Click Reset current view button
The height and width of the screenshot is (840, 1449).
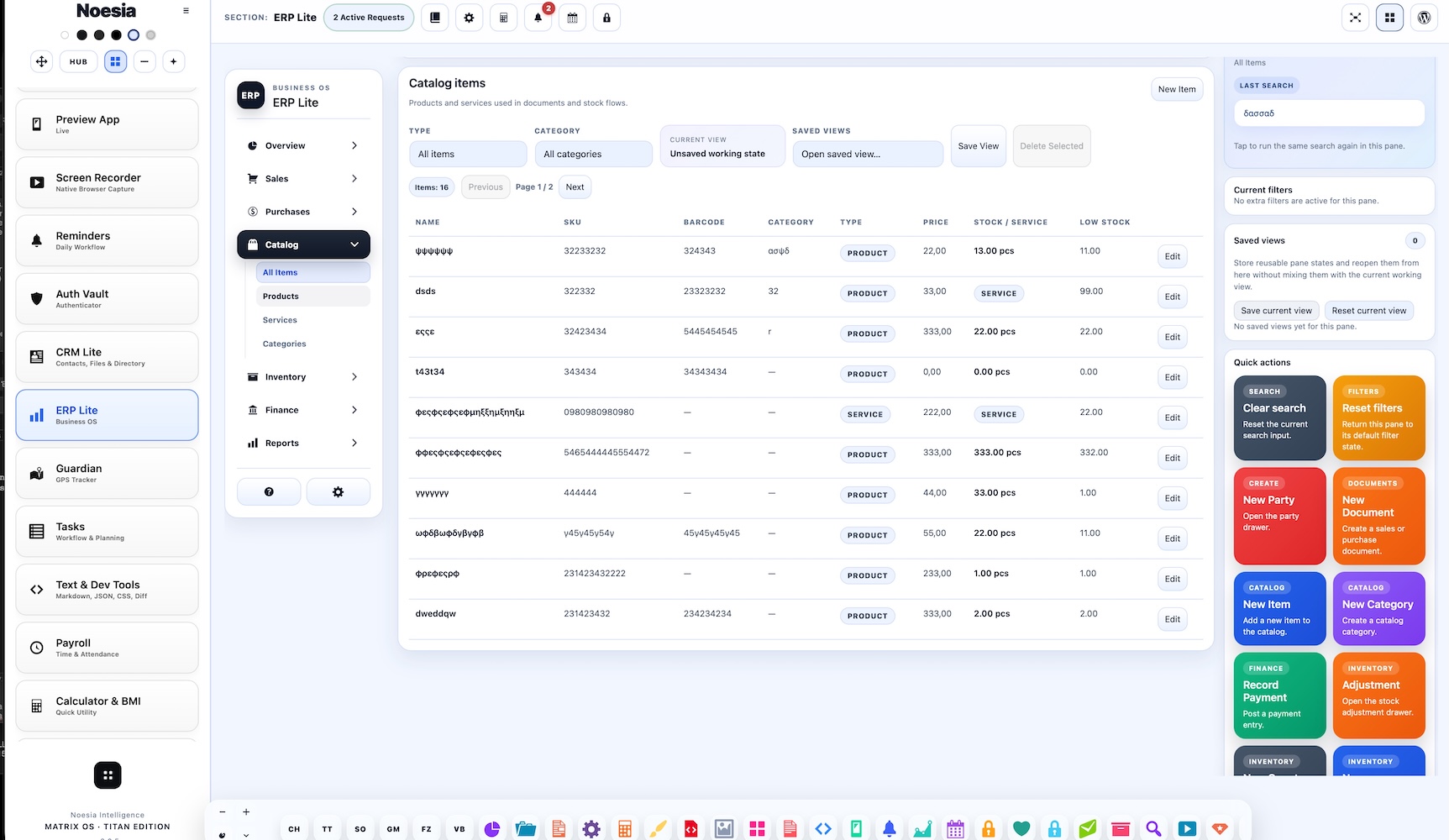(1368, 311)
